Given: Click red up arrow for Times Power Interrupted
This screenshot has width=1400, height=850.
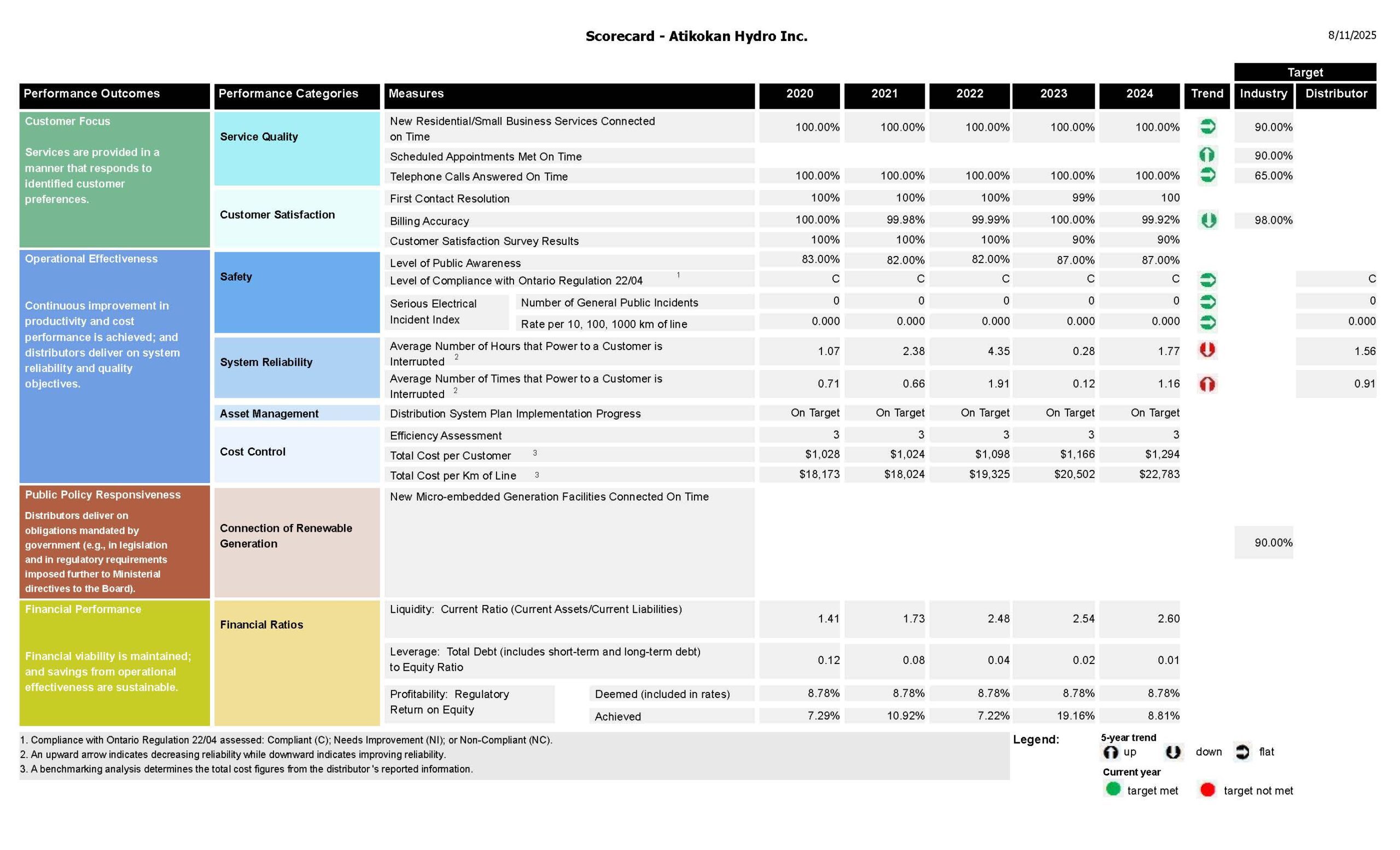Looking at the screenshot, I should coord(1207,385).
